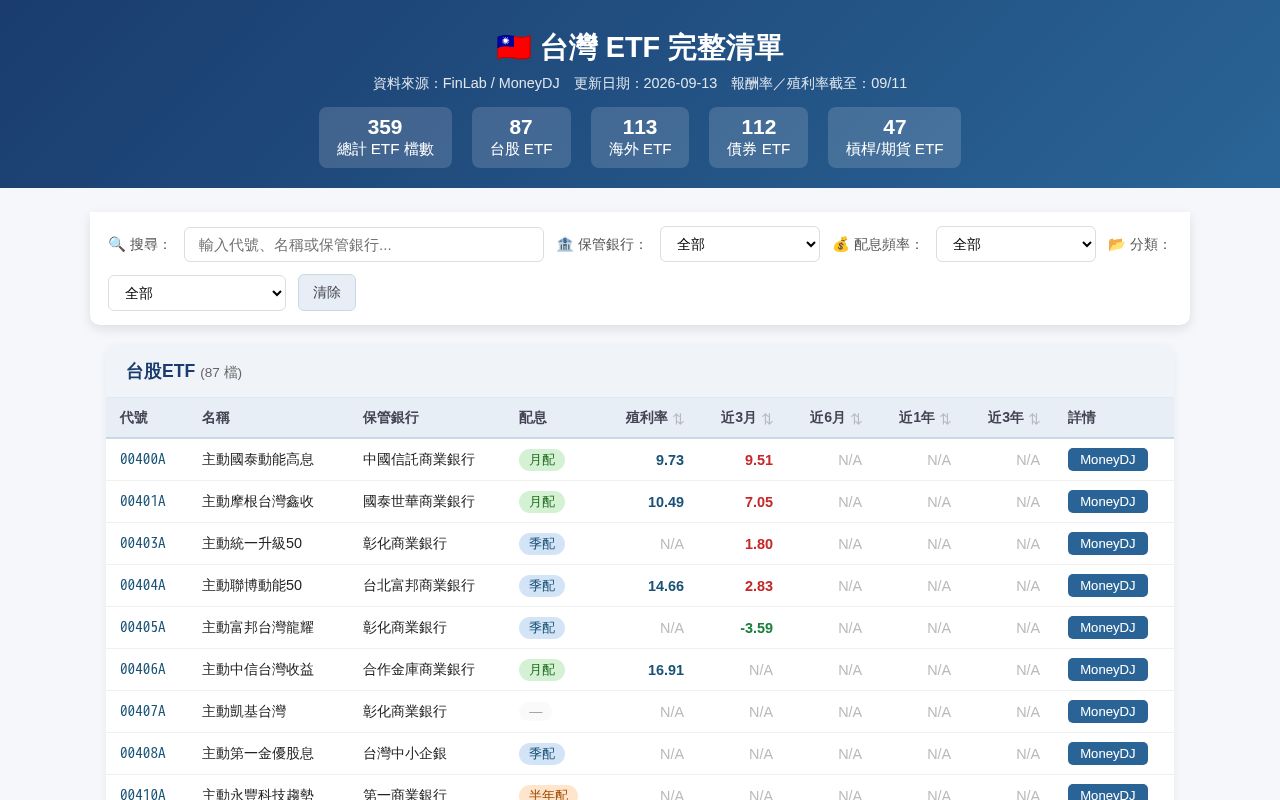The image size is (1280, 800).
Task: Click custodian 合作金庫商業銀行
Action: coord(419,669)
